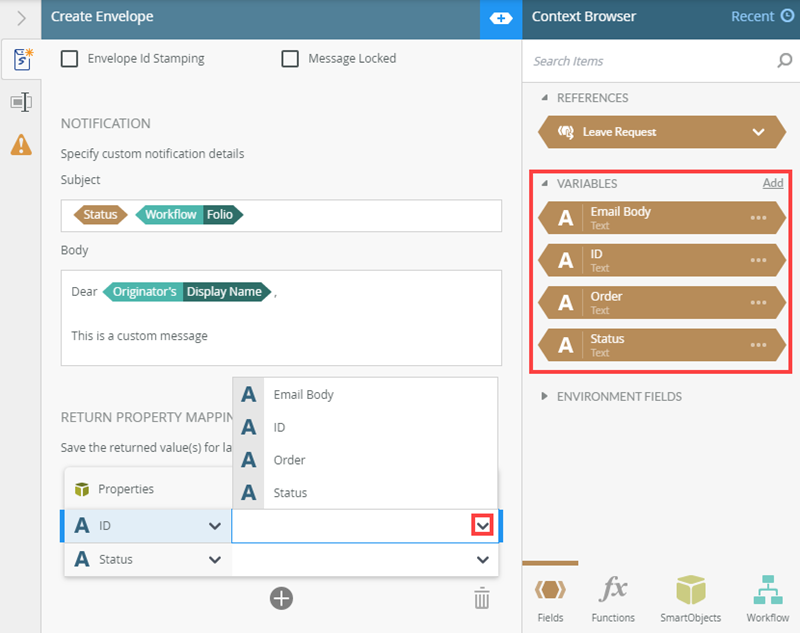Enable Message Locked checkbox
The height and width of the screenshot is (633, 800).
pos(290,59)
